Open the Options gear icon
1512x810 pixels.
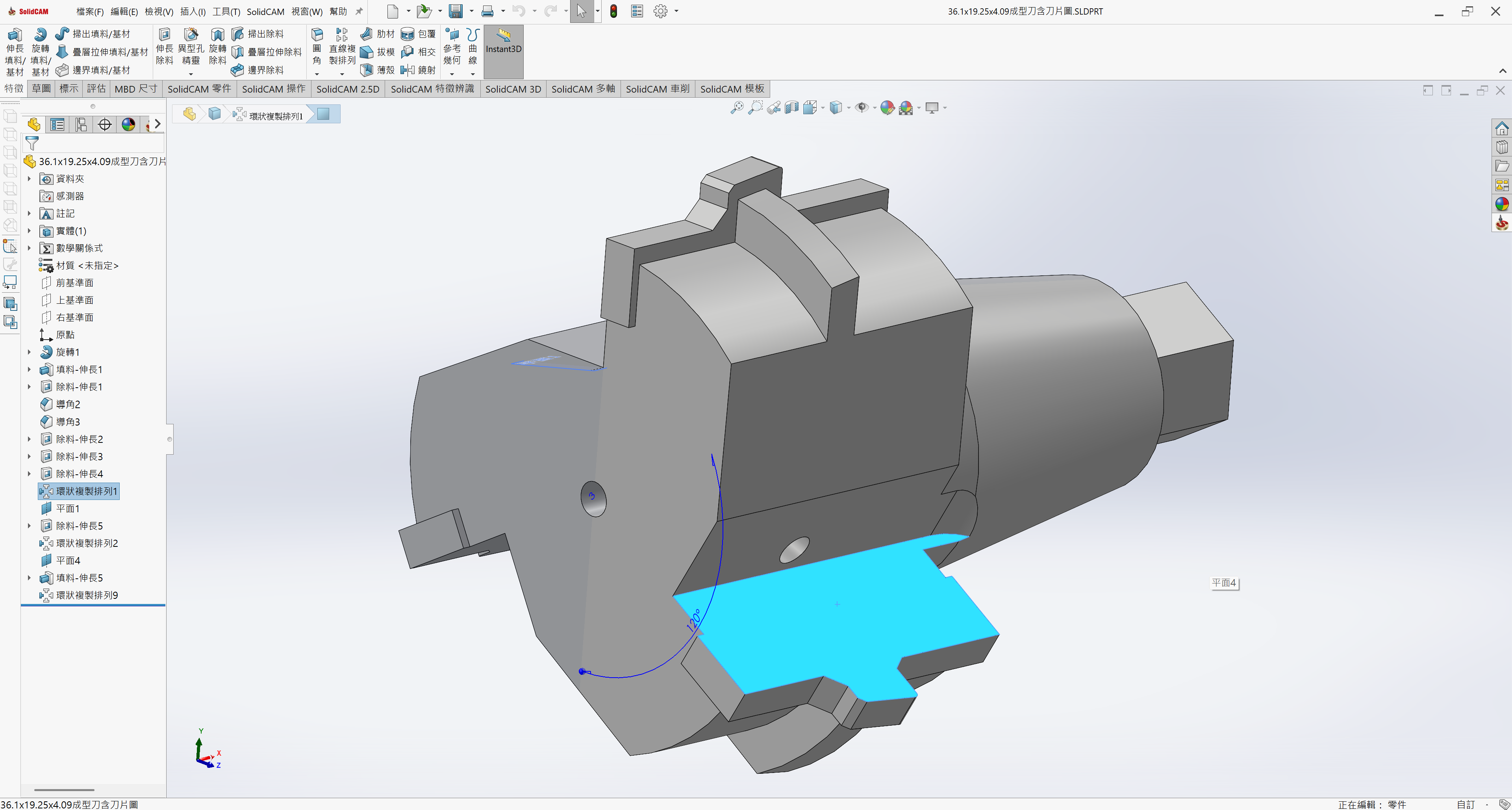(660, 11)
